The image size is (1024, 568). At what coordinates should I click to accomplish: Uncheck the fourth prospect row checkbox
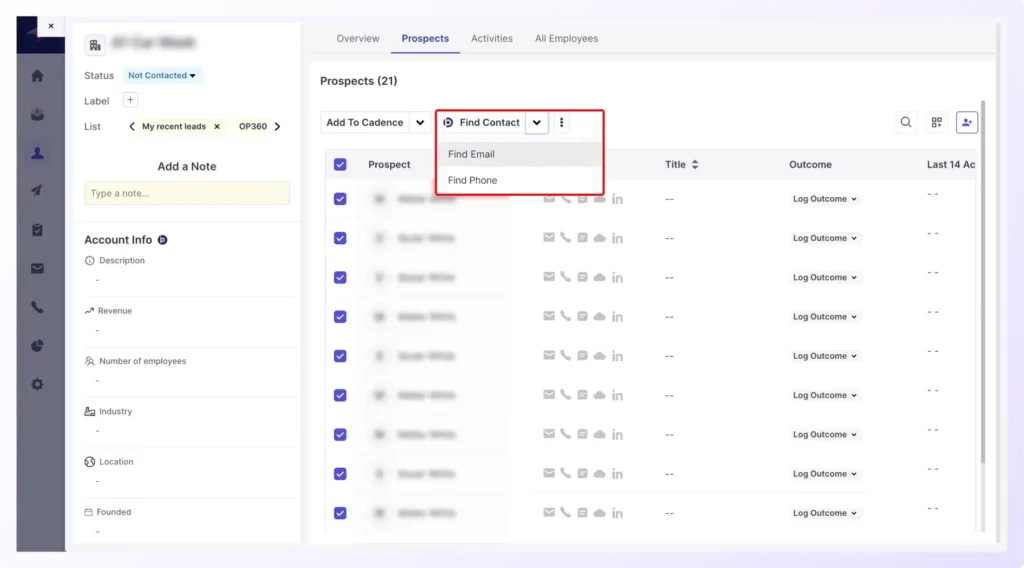point(340,317)
